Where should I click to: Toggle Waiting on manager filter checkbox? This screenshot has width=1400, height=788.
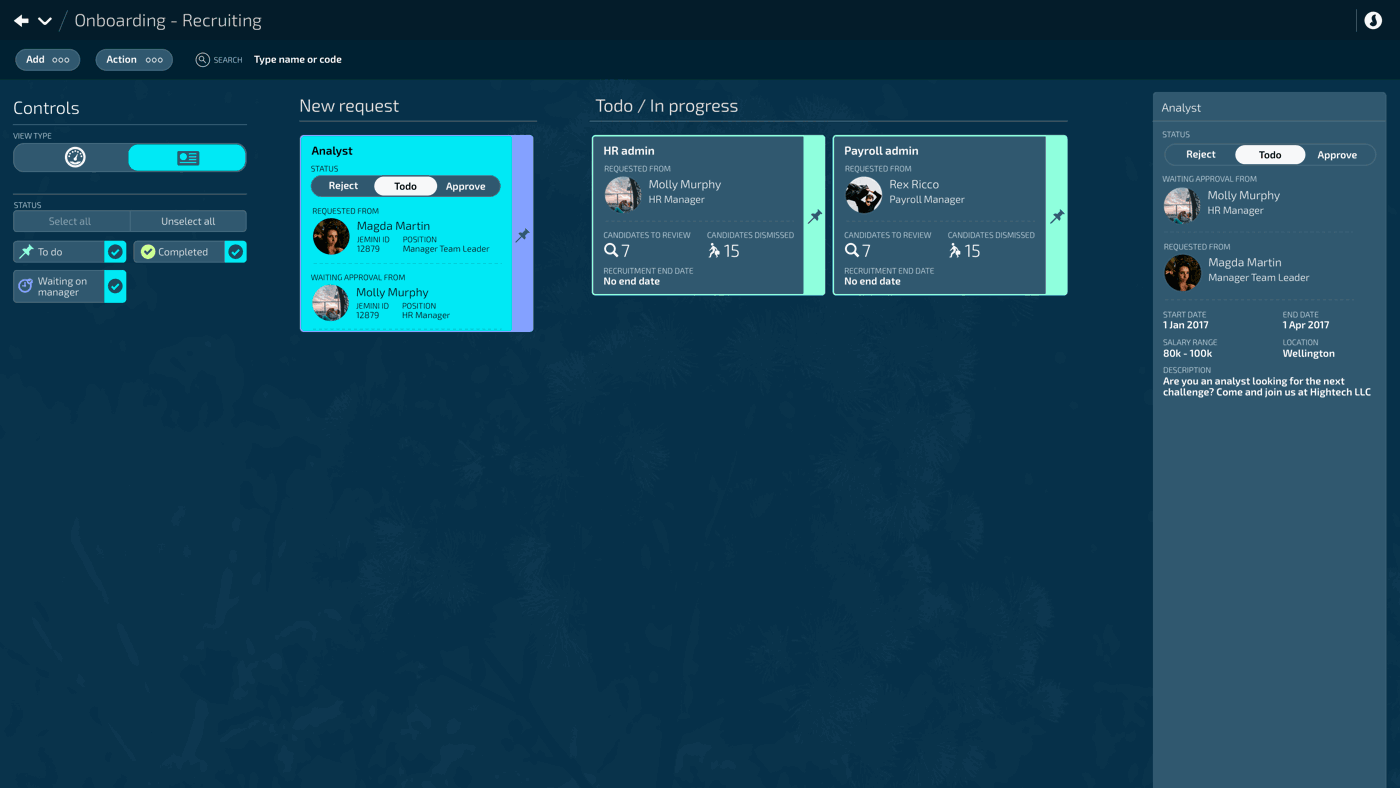pos(115,287)
